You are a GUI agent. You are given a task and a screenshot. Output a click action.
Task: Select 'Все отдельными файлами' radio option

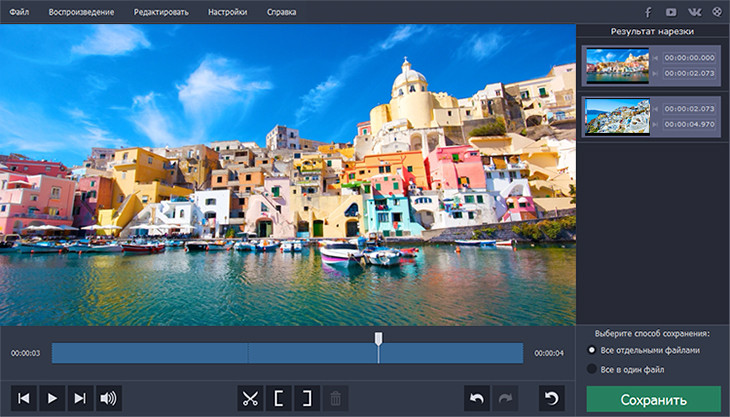pyautogui.click(x=593, y=350)
